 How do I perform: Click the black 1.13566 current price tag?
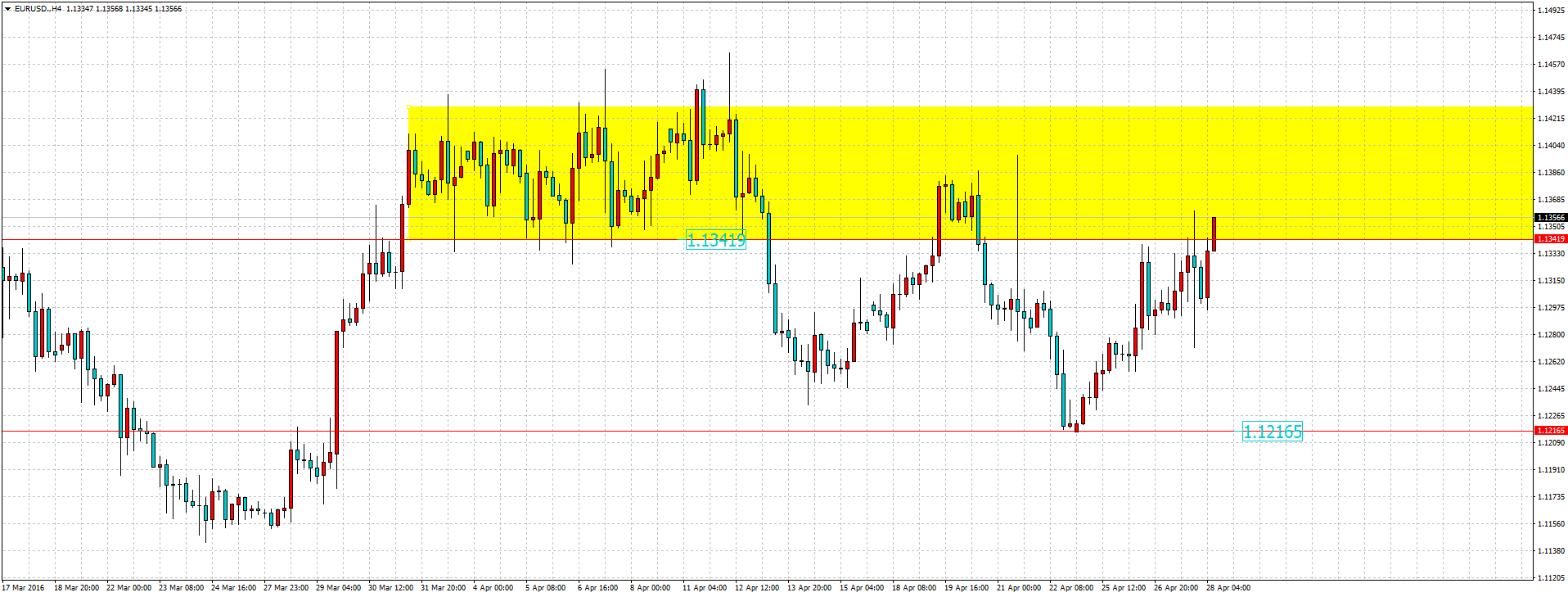point(1550,218)
